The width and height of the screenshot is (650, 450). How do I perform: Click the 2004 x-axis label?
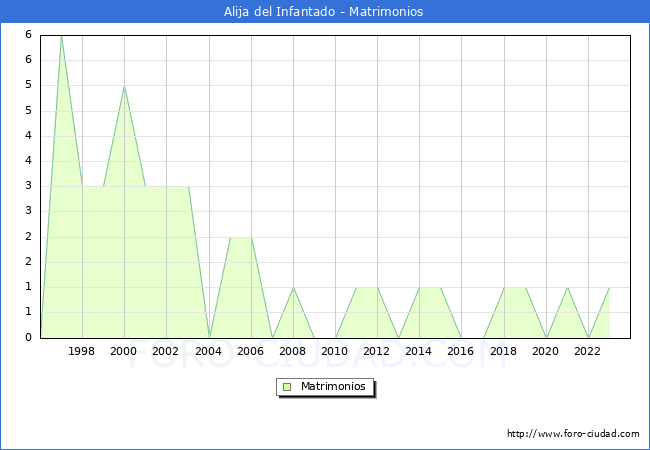[x=209, y=351]
